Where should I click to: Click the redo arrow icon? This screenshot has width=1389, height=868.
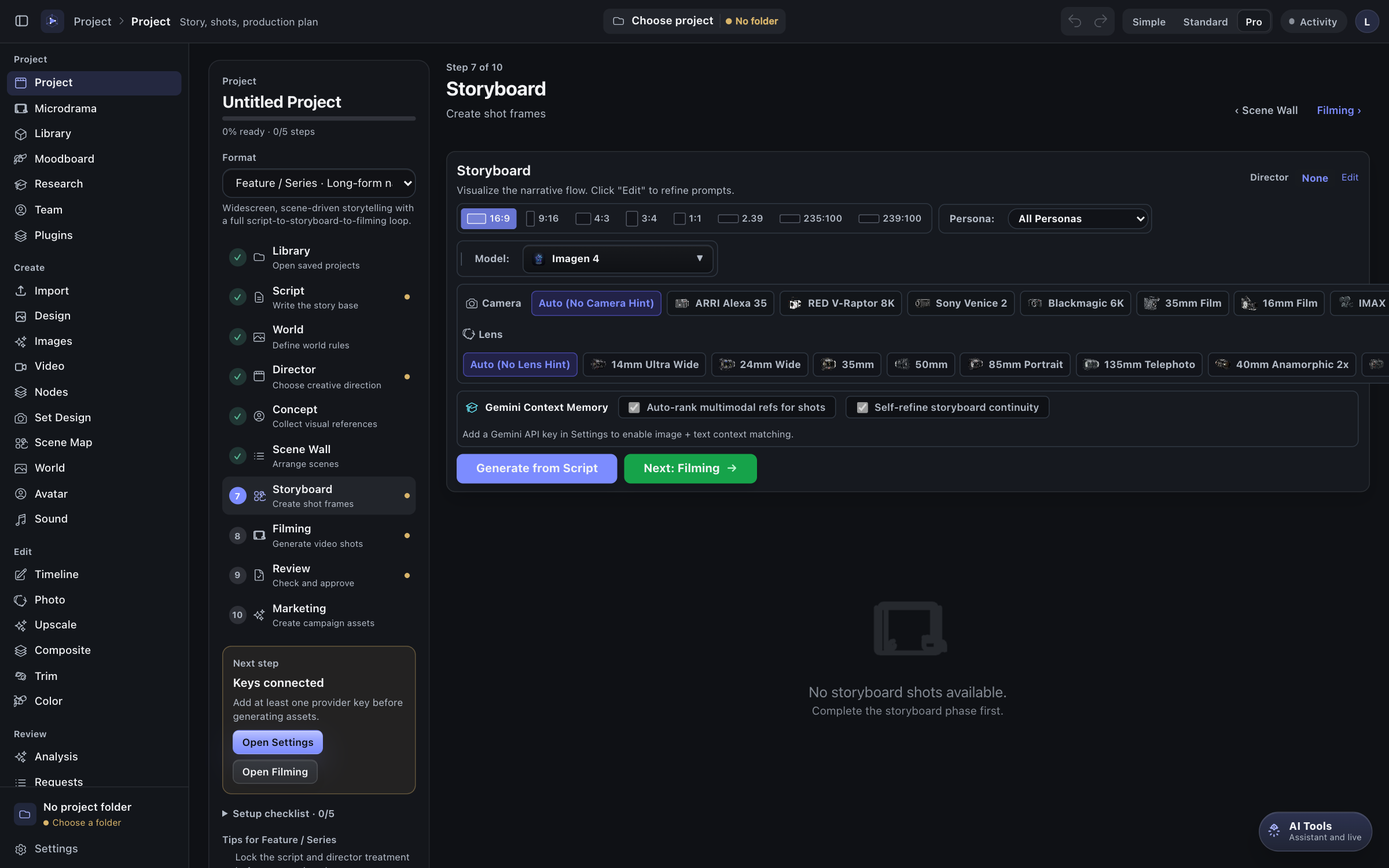1100,21
